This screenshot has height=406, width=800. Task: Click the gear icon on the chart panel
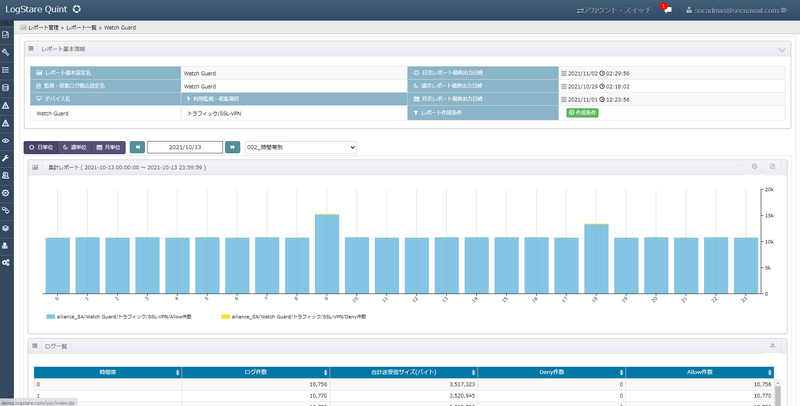pyautogui.click(x=754, y=166)
